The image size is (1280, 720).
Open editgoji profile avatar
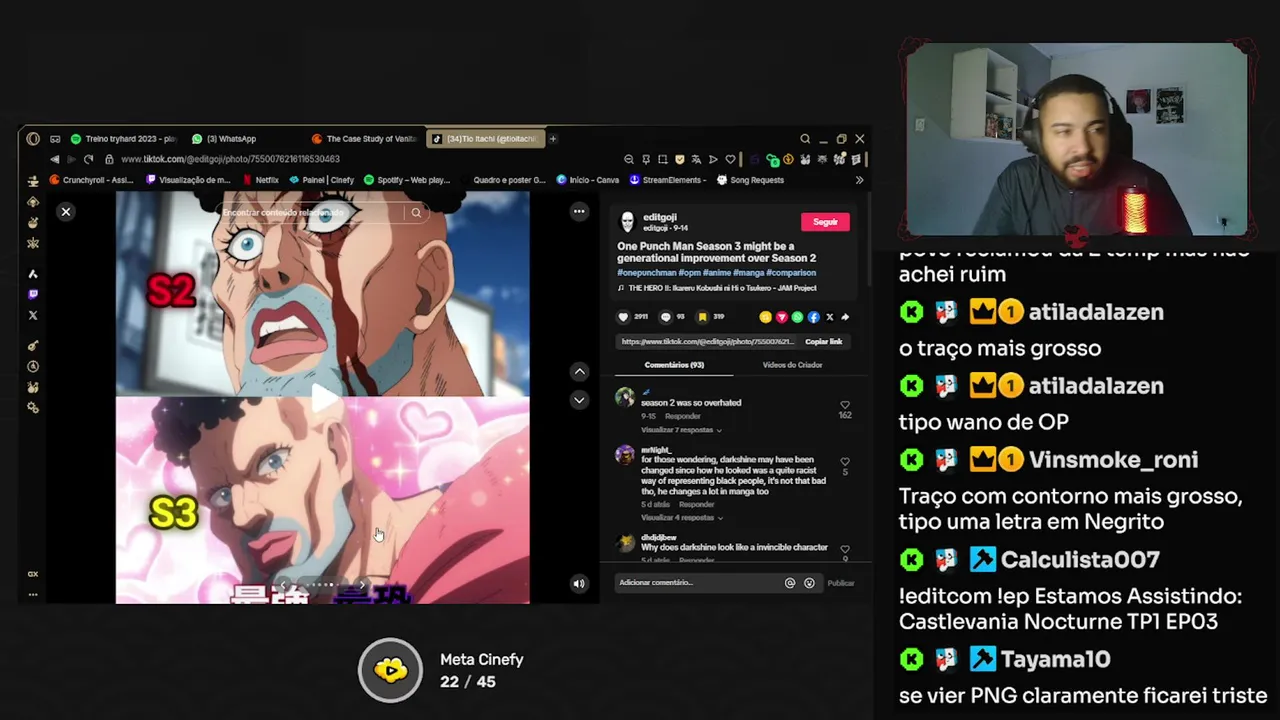[627, 222]
